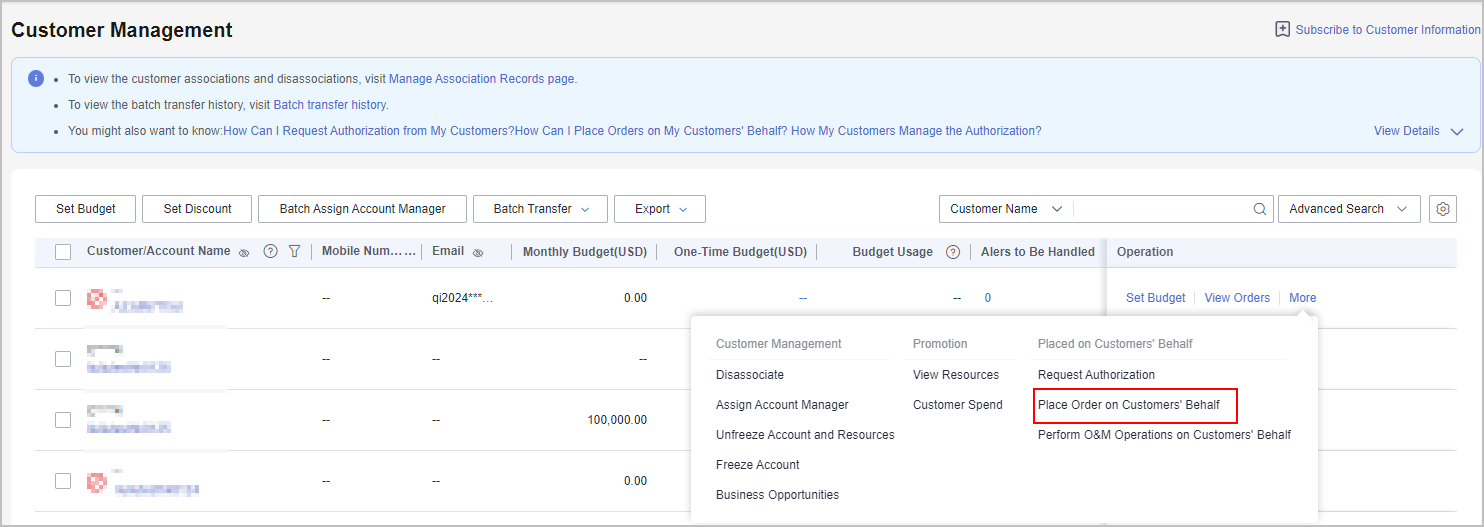1484x527 pixels.
Task: Expand the Export dropdown
Action: point(660,209)
